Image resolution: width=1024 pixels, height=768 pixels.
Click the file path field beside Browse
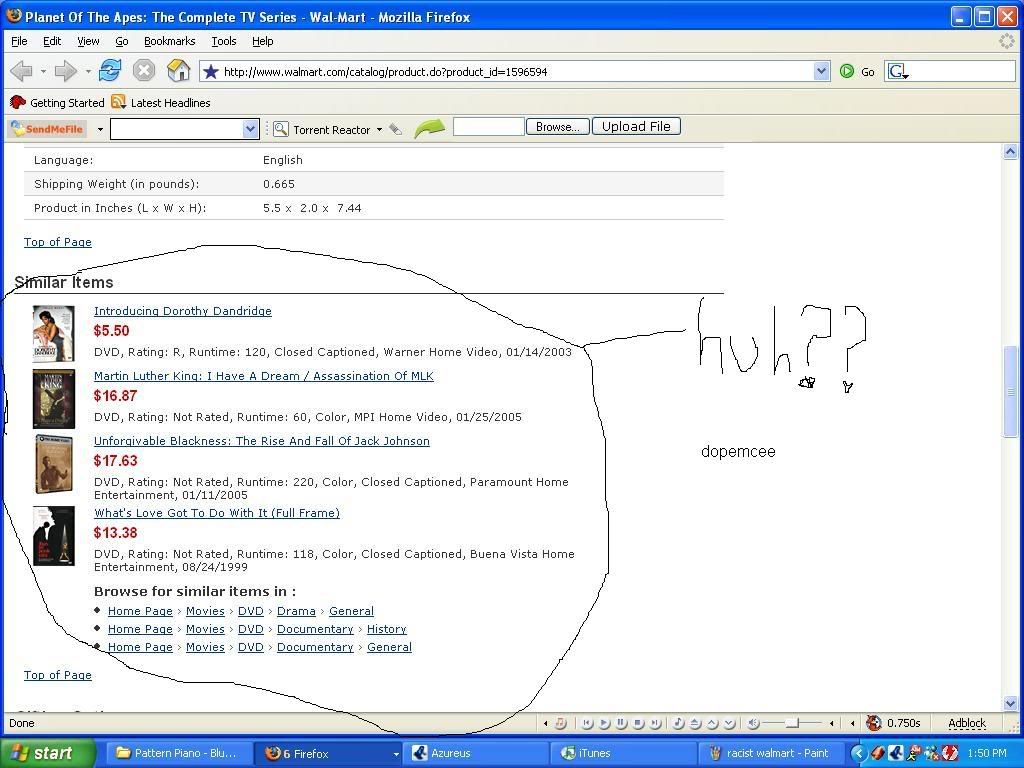[488, 127]
